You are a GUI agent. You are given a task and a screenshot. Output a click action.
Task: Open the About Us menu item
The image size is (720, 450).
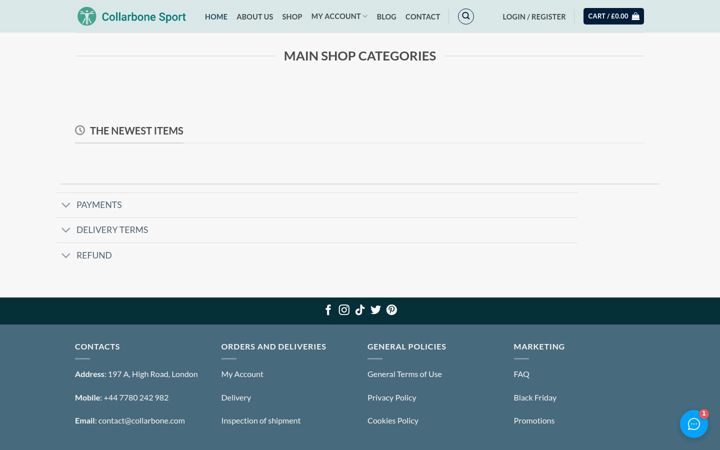click(x=255, y=17)
